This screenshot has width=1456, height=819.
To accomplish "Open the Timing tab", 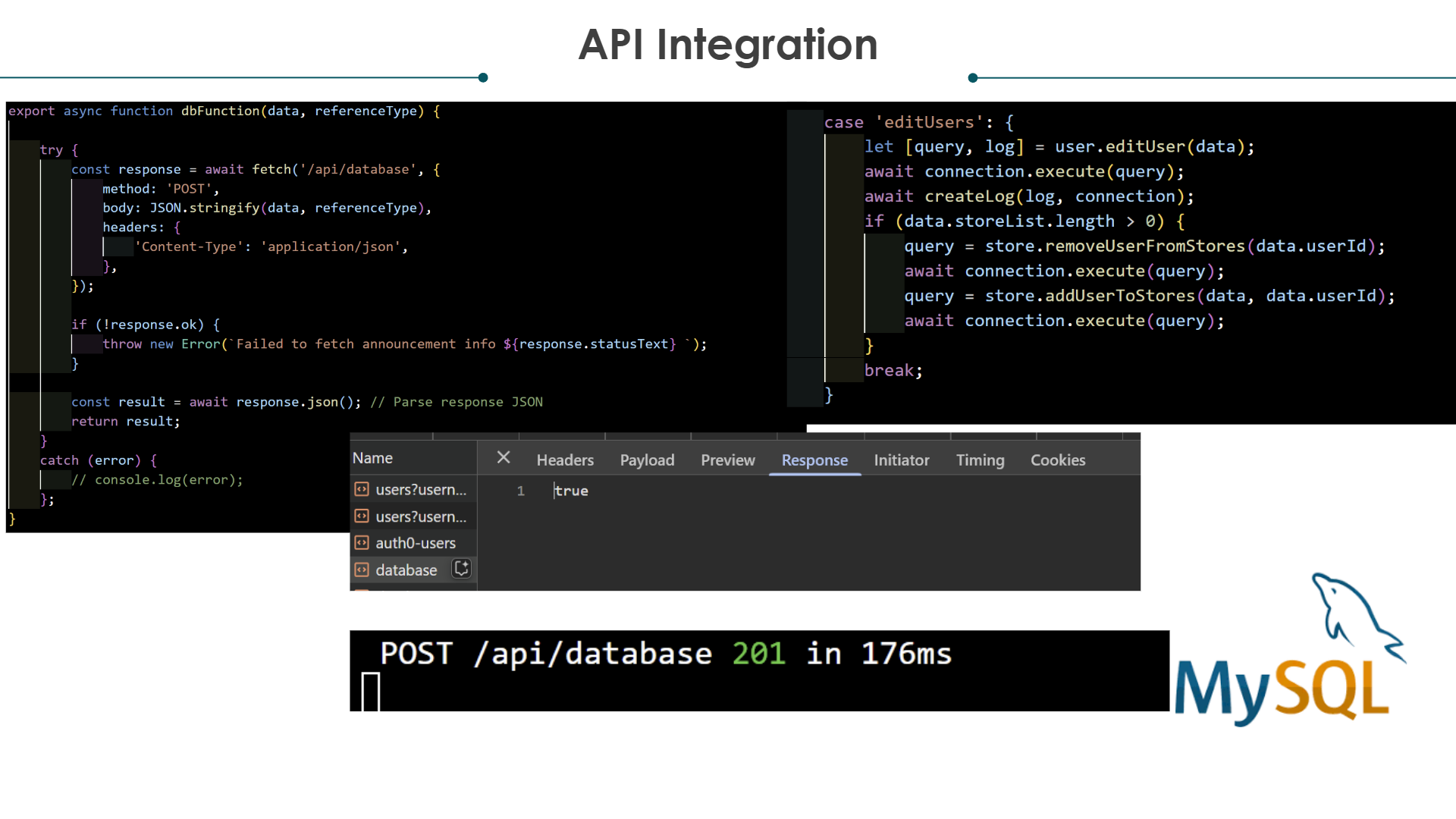I will click(980, 460).
